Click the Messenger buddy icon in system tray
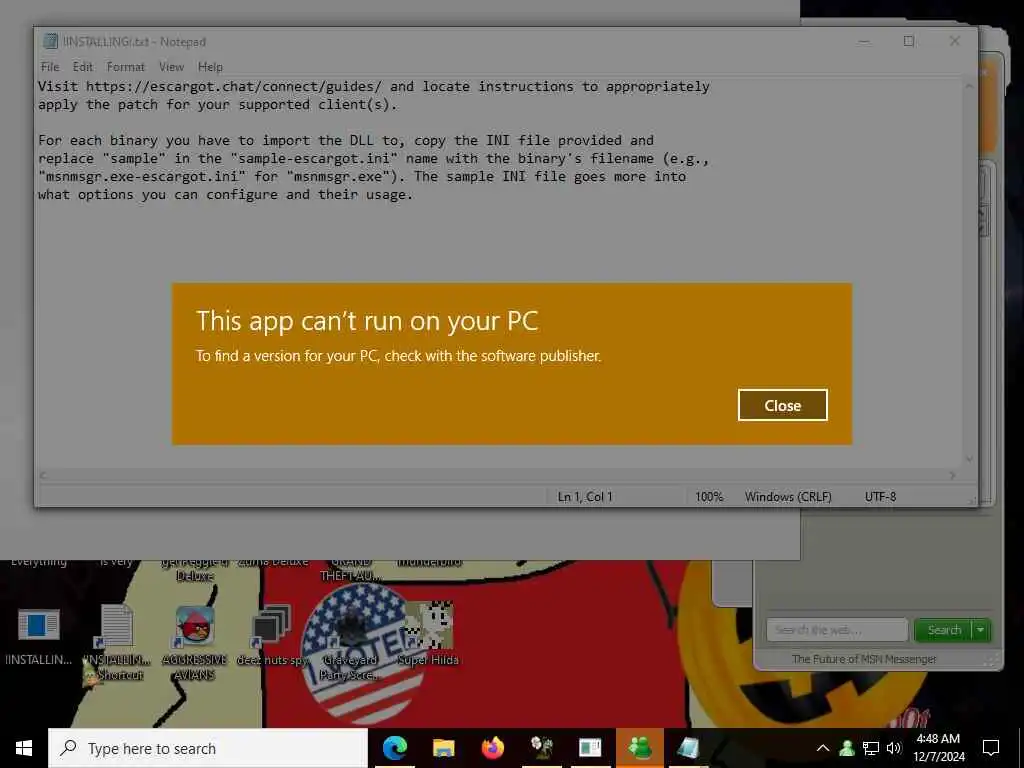This screenshot has width=1024, height=768. [x=847, y=748]
